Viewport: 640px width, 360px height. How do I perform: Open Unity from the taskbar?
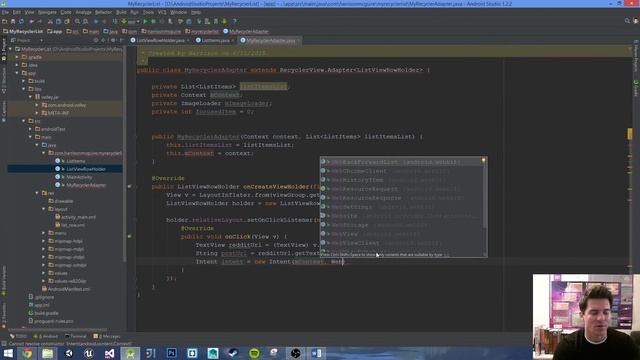69,353
